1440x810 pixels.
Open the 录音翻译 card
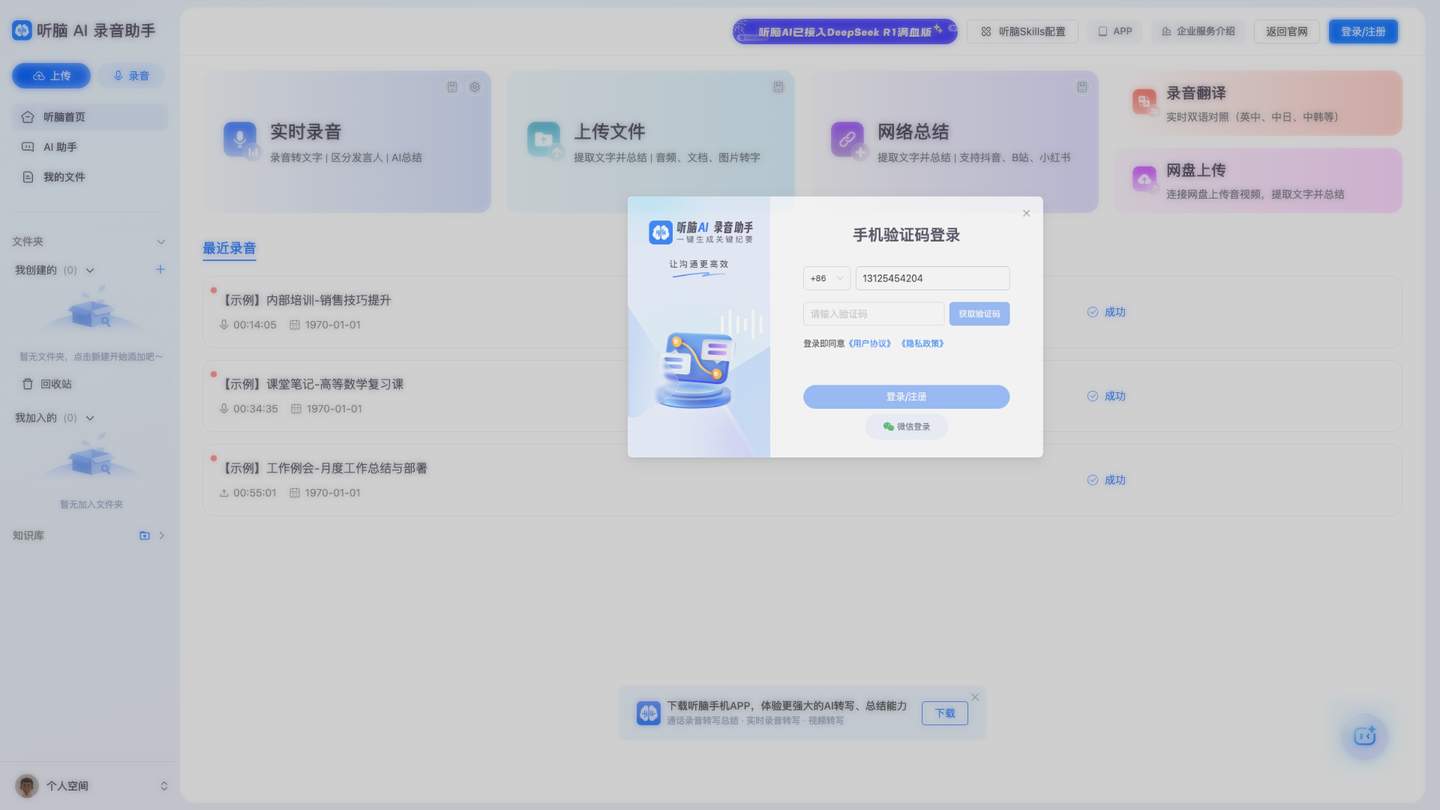pyautogui.click(x=1258, y=102)
